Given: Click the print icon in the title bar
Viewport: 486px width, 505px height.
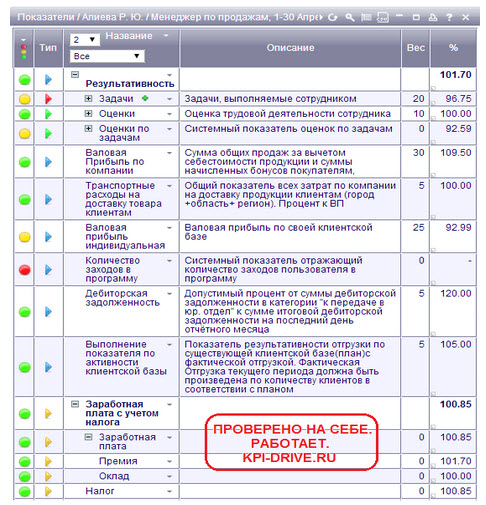Looking at the screenshot, I should [x=433, y=17].
